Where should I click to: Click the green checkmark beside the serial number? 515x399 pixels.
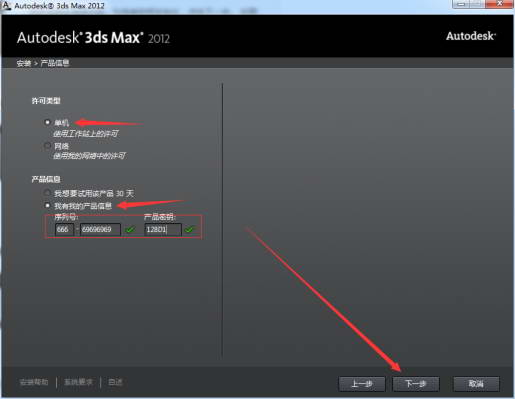130,229
